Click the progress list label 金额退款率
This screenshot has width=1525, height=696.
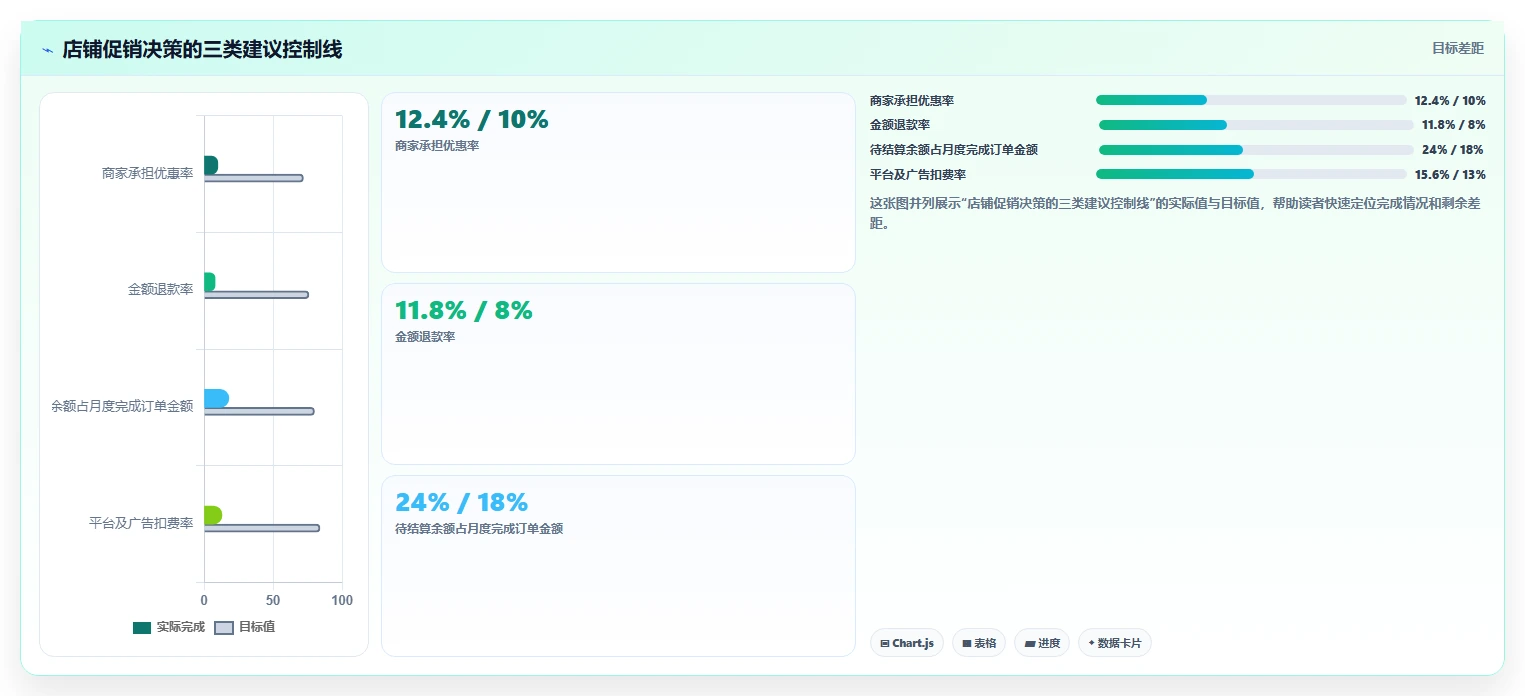[x=900, y=125]
